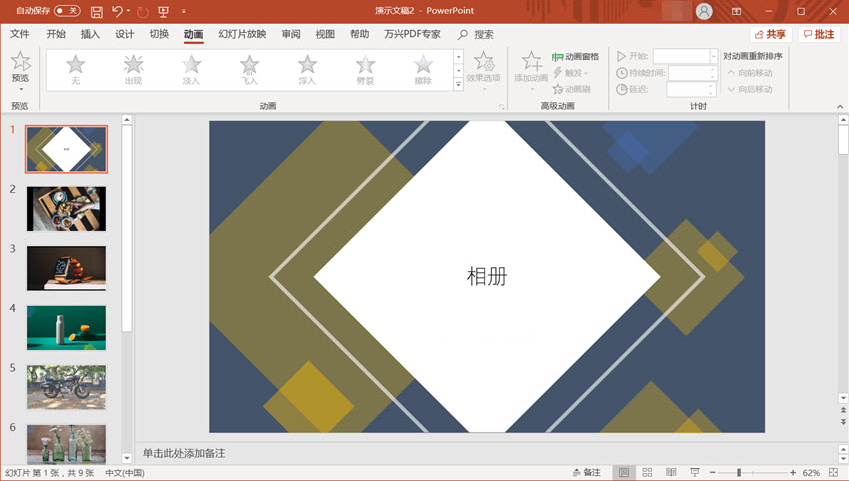This screenshot has width=849, height=481.
Task: Open the 万兴PDF专家 tab
Action: (413, 34)
